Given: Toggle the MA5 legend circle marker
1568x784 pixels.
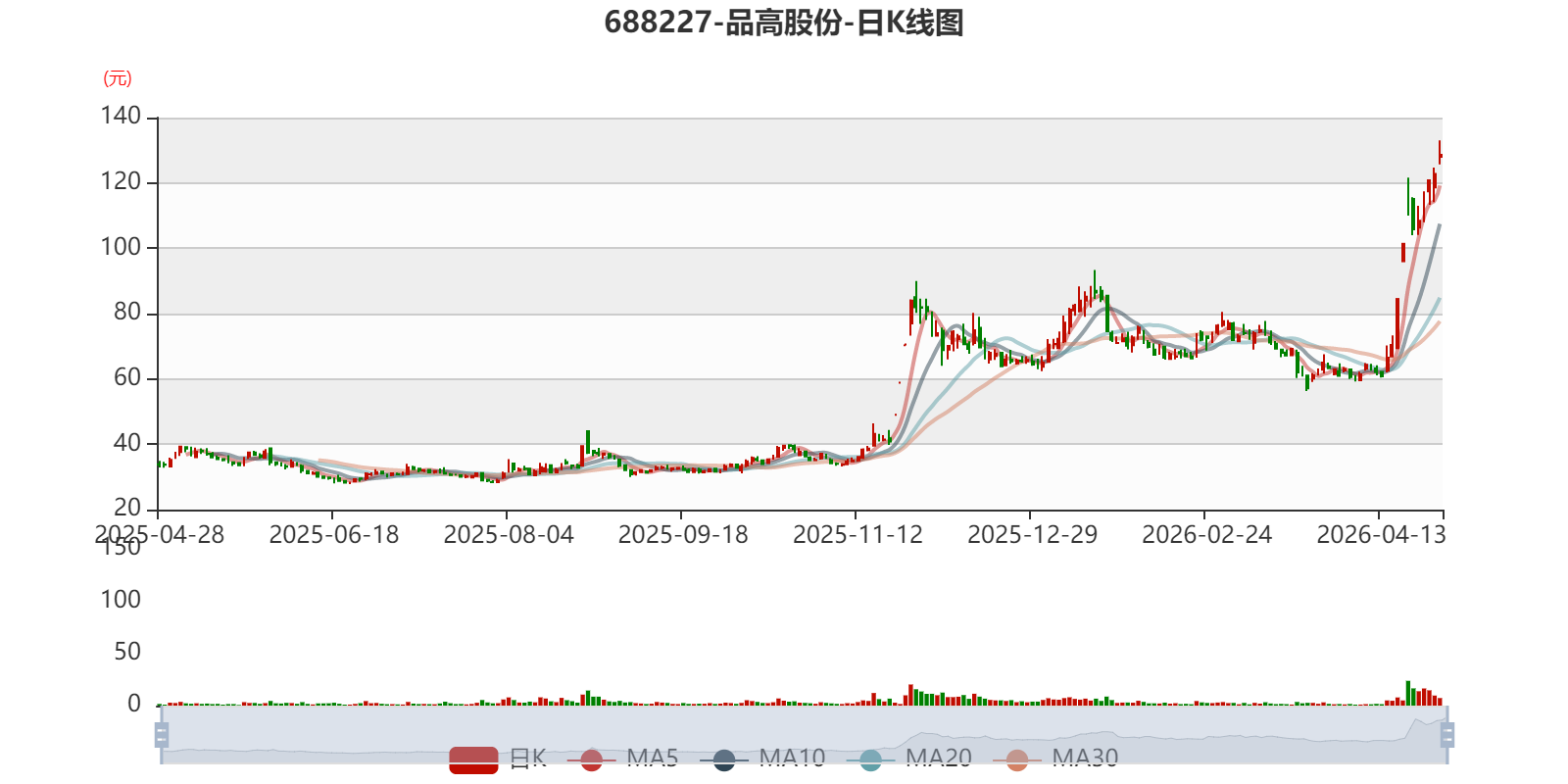Looking at the screenshot, I should [591, 759].
